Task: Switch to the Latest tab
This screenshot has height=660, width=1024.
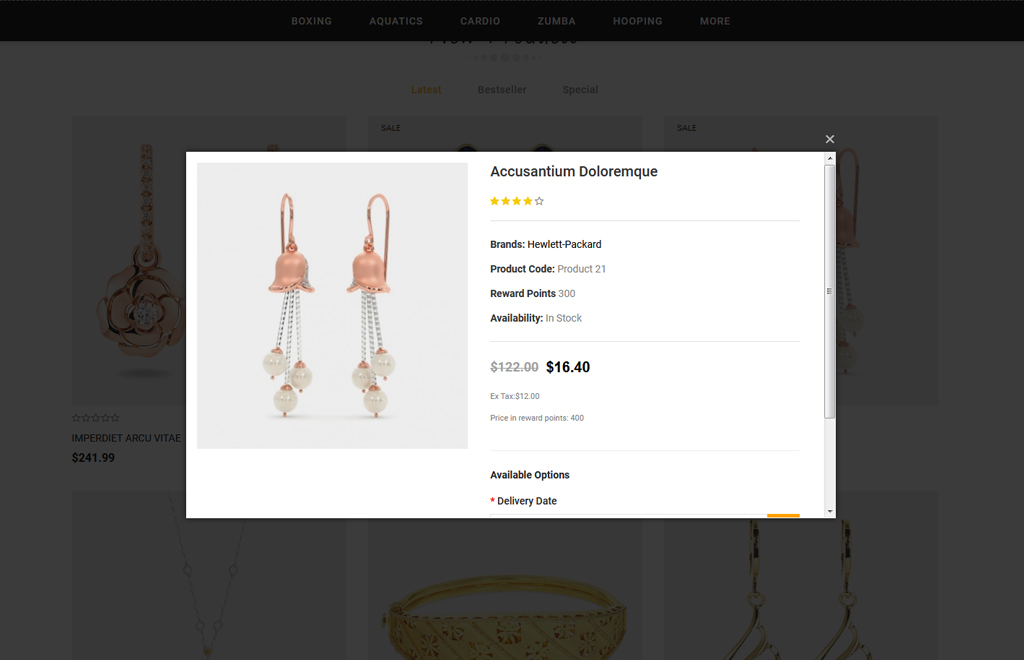Action: tap(426, 90)
